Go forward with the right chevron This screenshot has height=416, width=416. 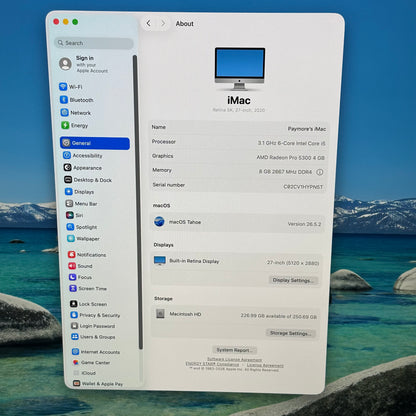tap(163, 23)
